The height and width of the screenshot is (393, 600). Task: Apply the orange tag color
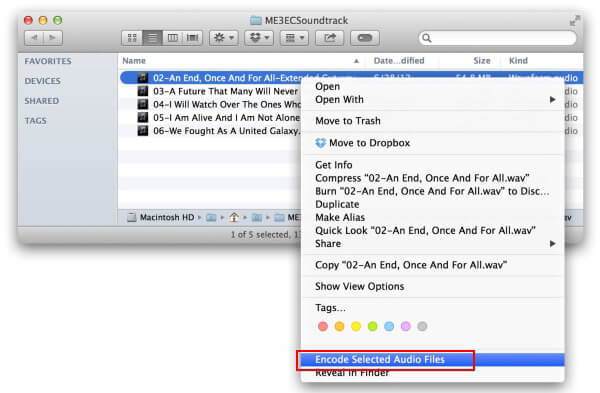click(x=339, y=326)
